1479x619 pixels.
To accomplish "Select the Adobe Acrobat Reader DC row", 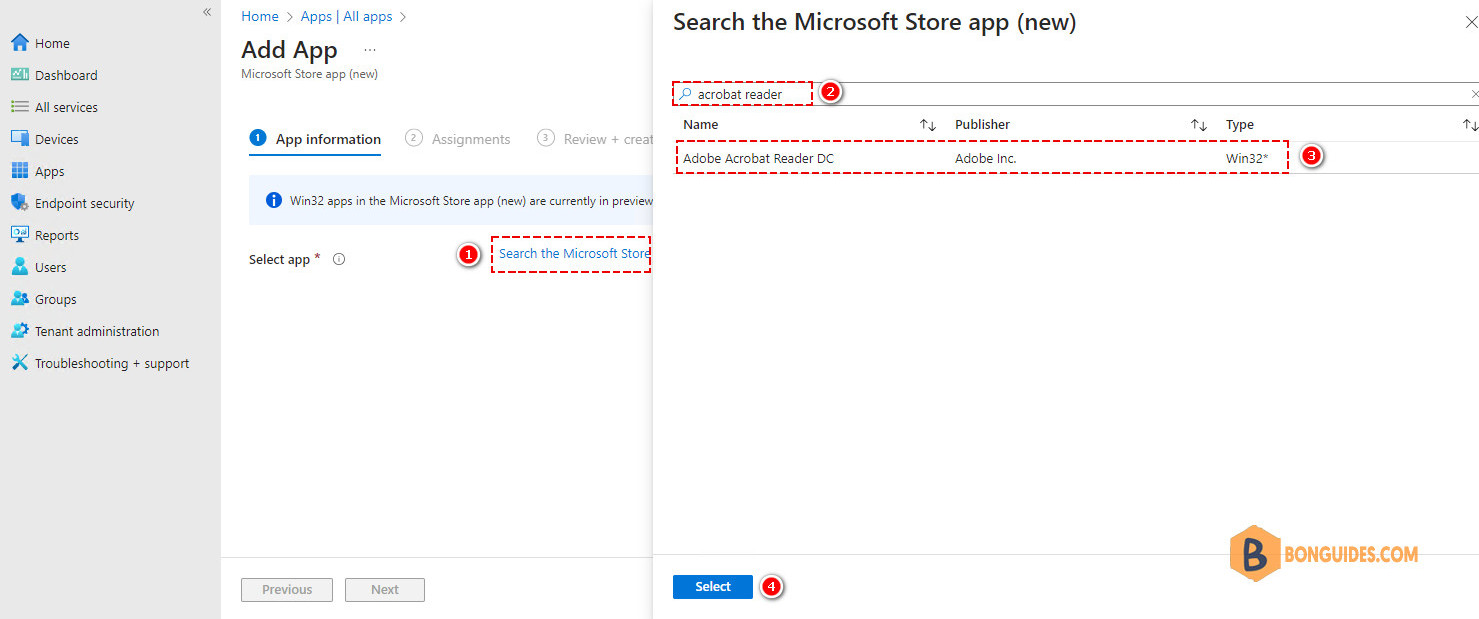I will coord(1075,158).
